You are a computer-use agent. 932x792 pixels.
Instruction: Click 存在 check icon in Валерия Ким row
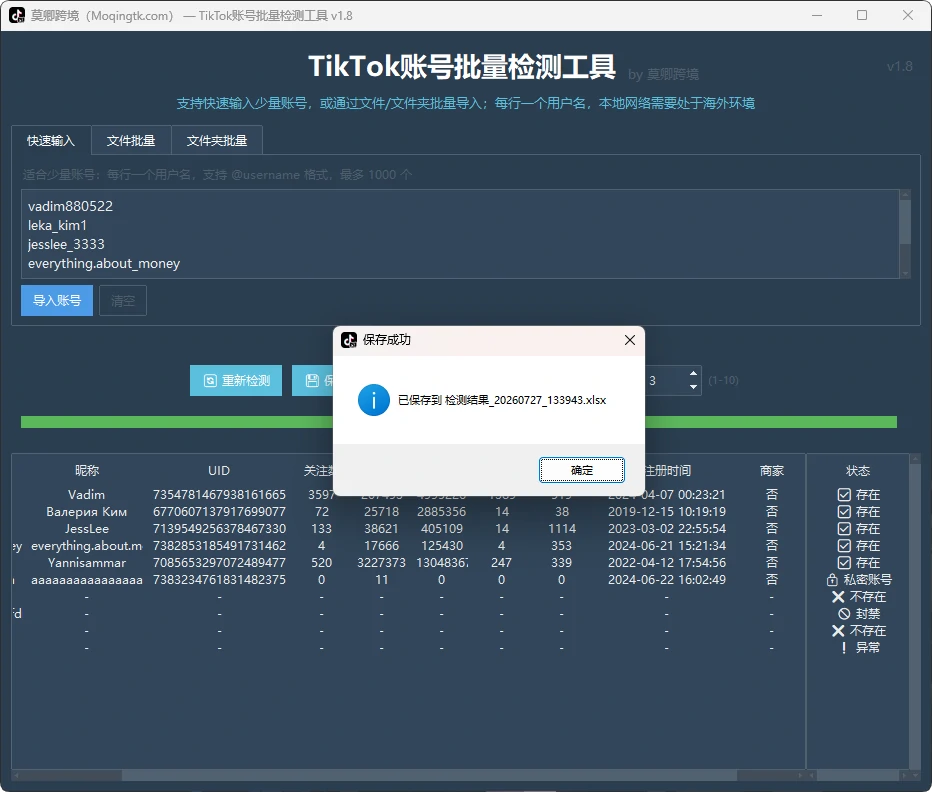click(844, 511)
